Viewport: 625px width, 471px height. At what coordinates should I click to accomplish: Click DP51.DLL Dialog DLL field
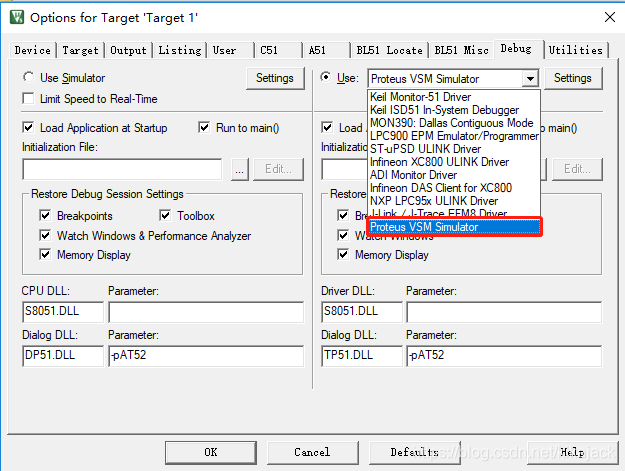tap(63, 356)
